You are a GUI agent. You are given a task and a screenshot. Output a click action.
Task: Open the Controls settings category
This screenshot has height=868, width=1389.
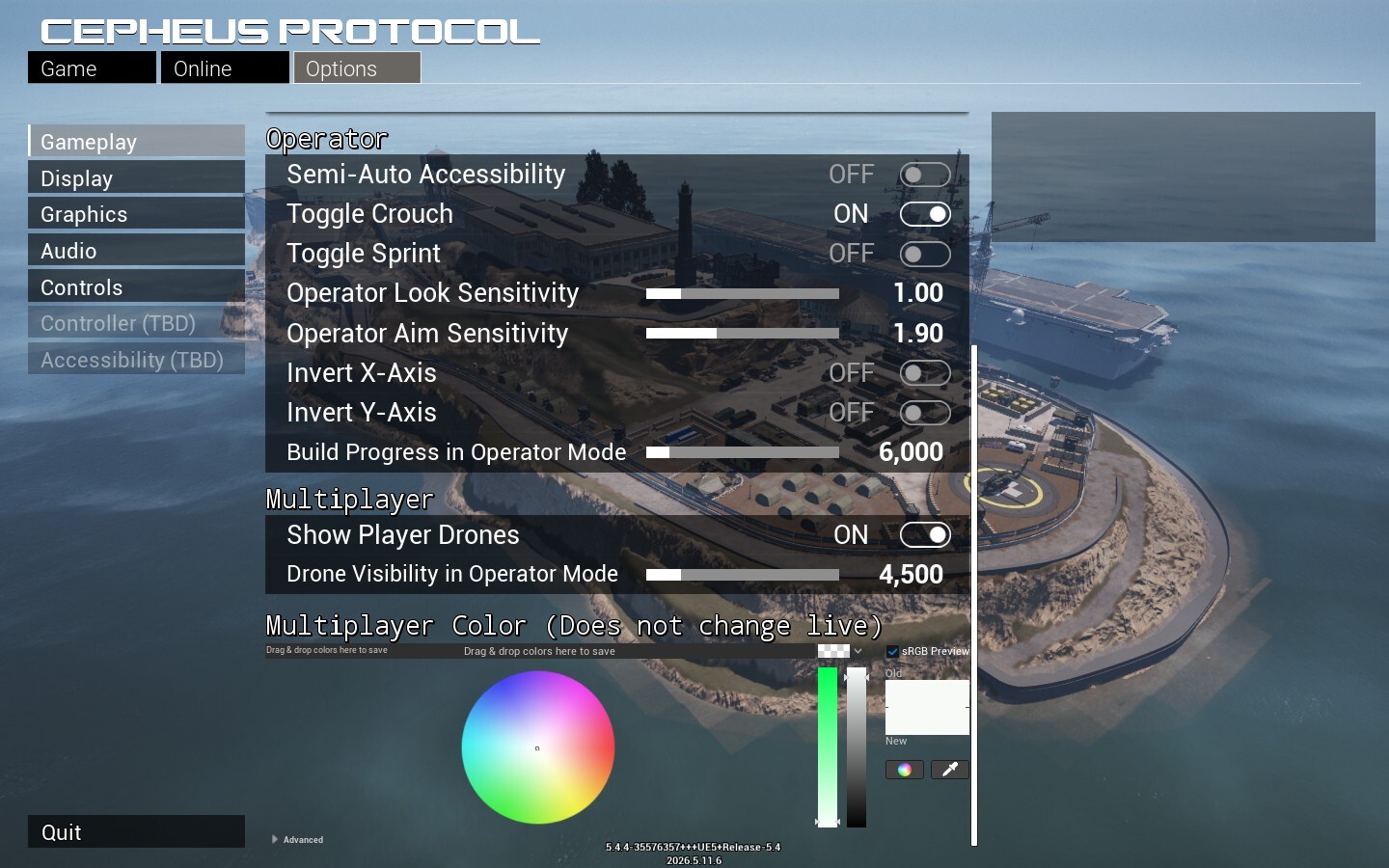click(136, 287)
